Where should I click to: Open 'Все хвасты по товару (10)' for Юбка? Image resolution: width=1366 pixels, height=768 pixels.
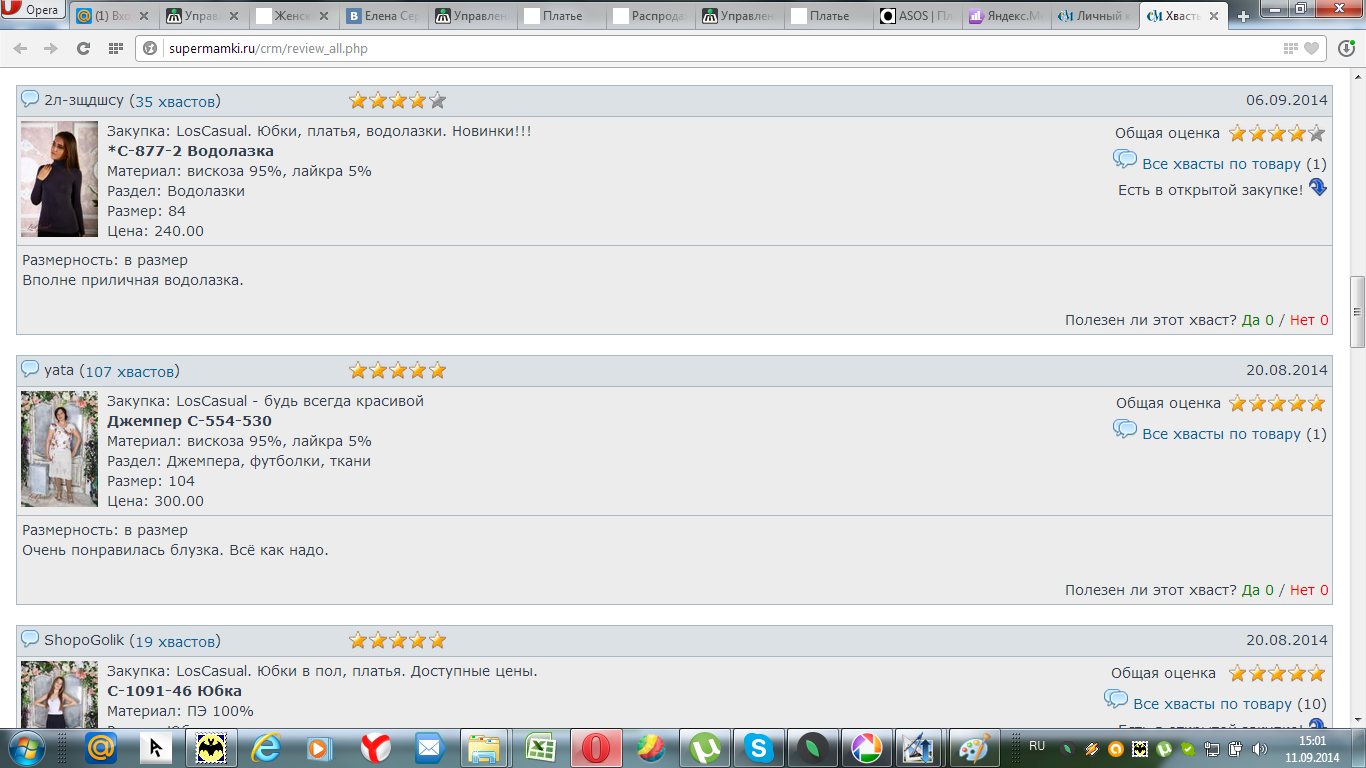(1212, 704)
